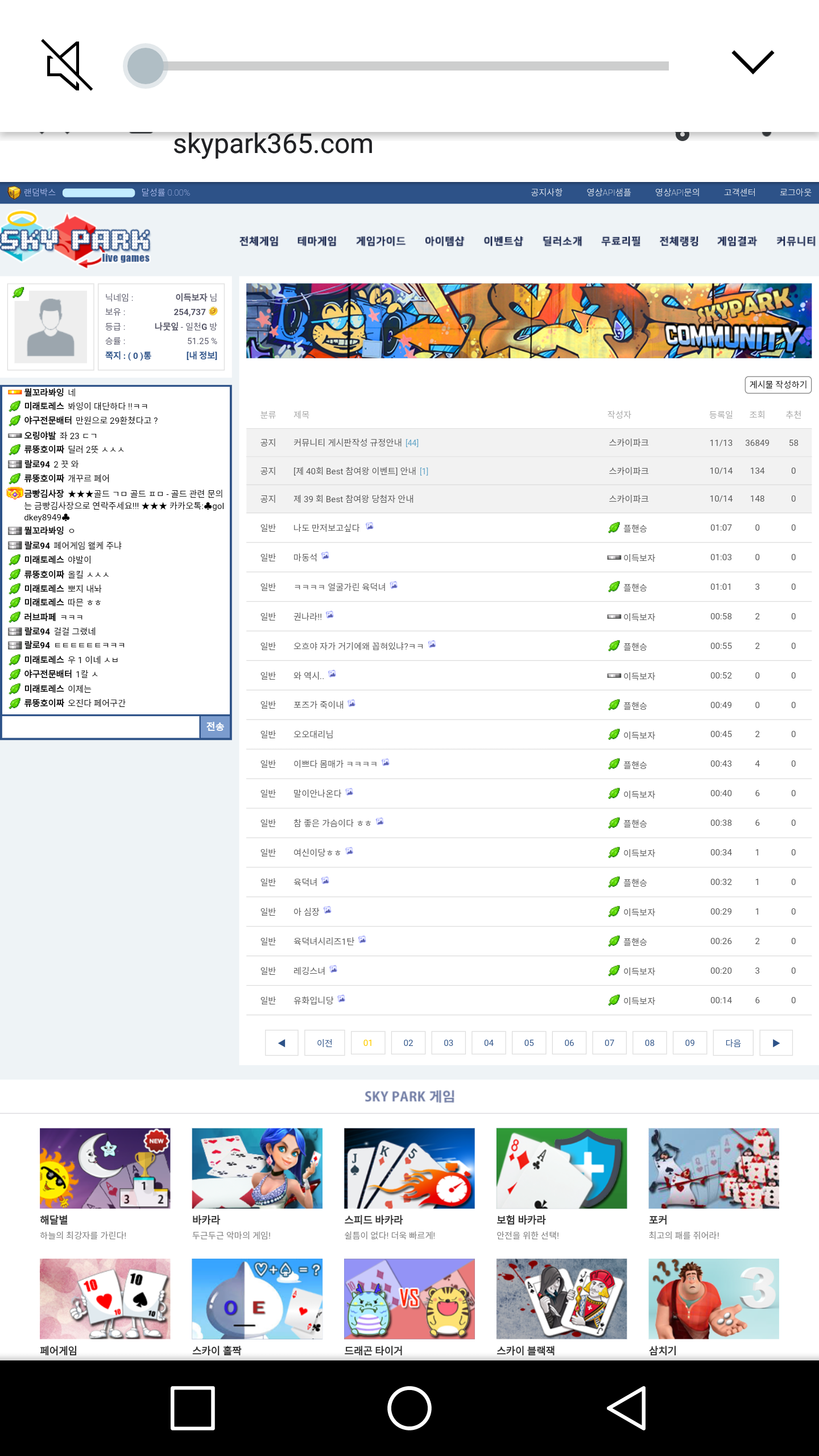Open the 나도 만져보고싶다 post
Screen dimensions: 819x1456
coord(326,528)
